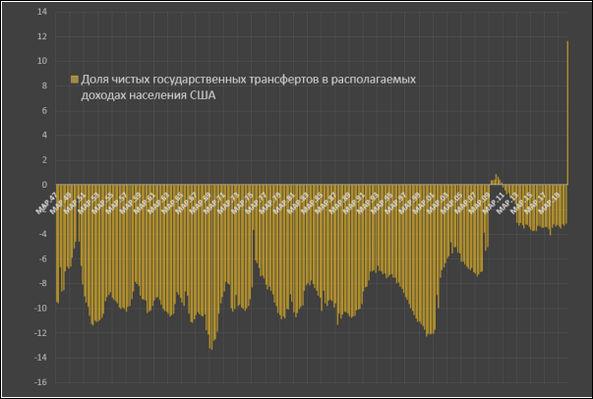Click the tall spike bar reaching 12
593x399 pixels.
coord(567,113)
